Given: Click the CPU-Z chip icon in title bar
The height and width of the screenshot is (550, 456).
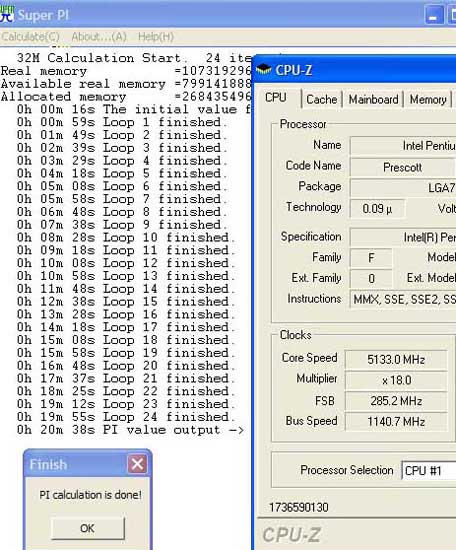Looking at the screenshot, I should point(263,70).
